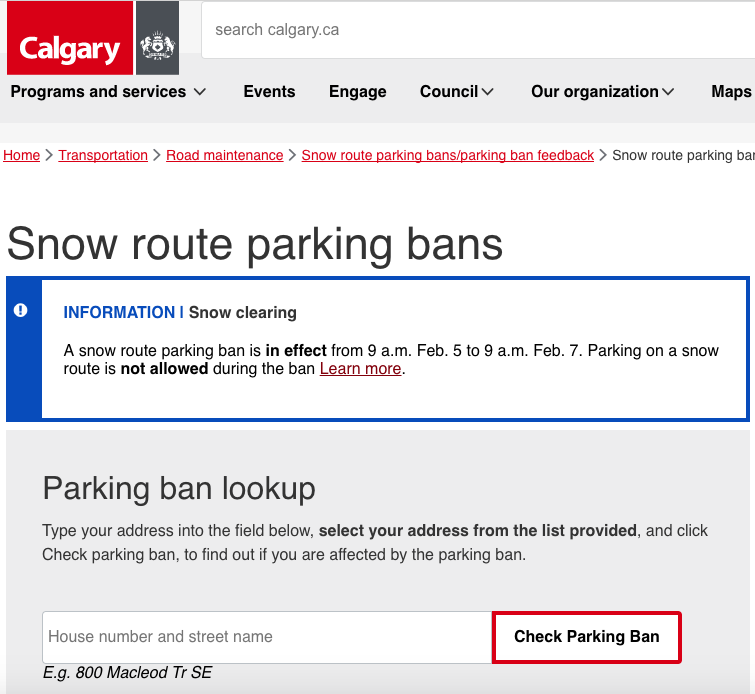Screen dimensions: 755x694
Task: Expand Programs and services chevron
Action: coord(200,92)
